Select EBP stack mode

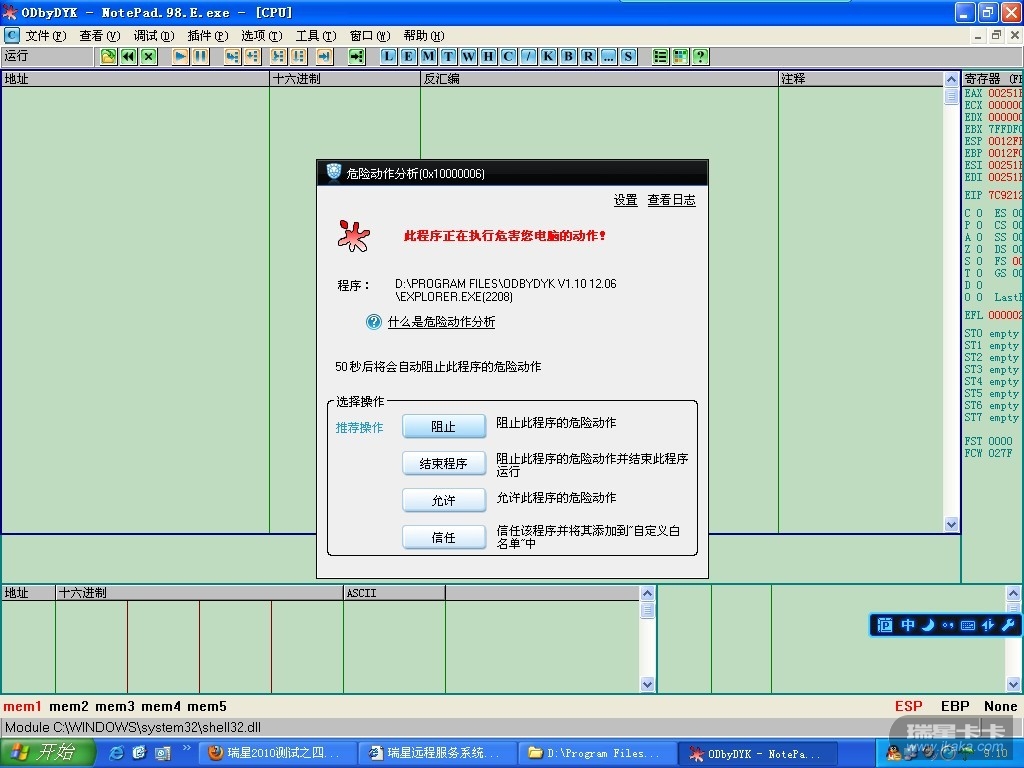(x=955, y=706)
